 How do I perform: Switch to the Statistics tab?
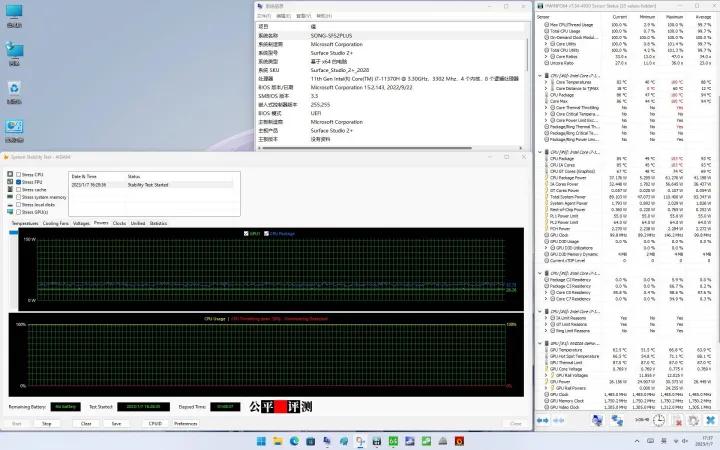158,223
